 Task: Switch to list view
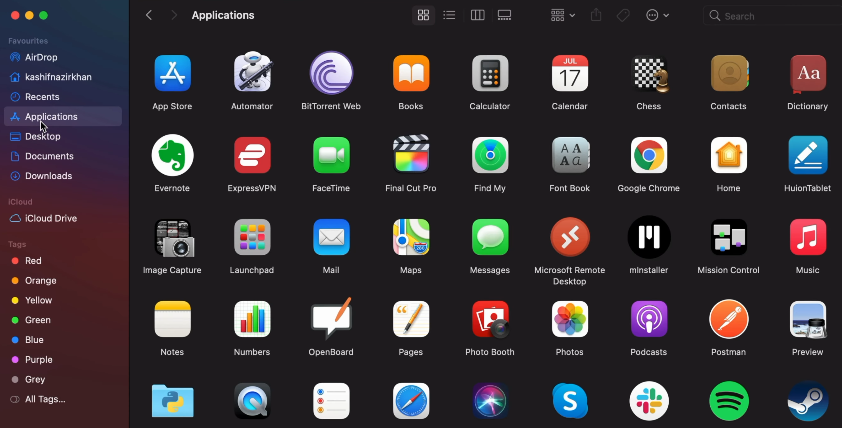[x=449, y=15]
